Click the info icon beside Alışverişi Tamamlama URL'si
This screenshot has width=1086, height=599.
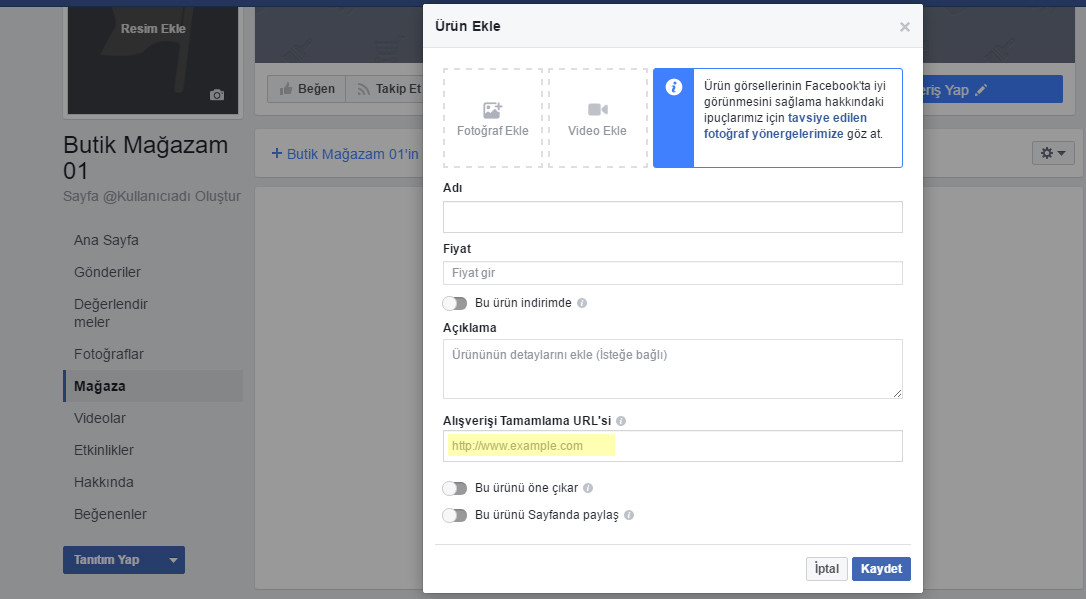(621, 421)
